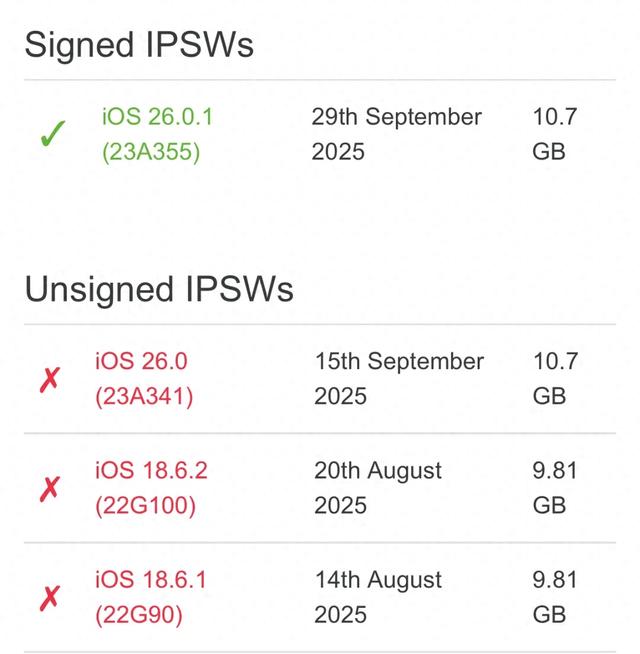This screenshot has width=640, height=654.
Task: Click the 15th September 2025 release date
Action: (399, 379)
